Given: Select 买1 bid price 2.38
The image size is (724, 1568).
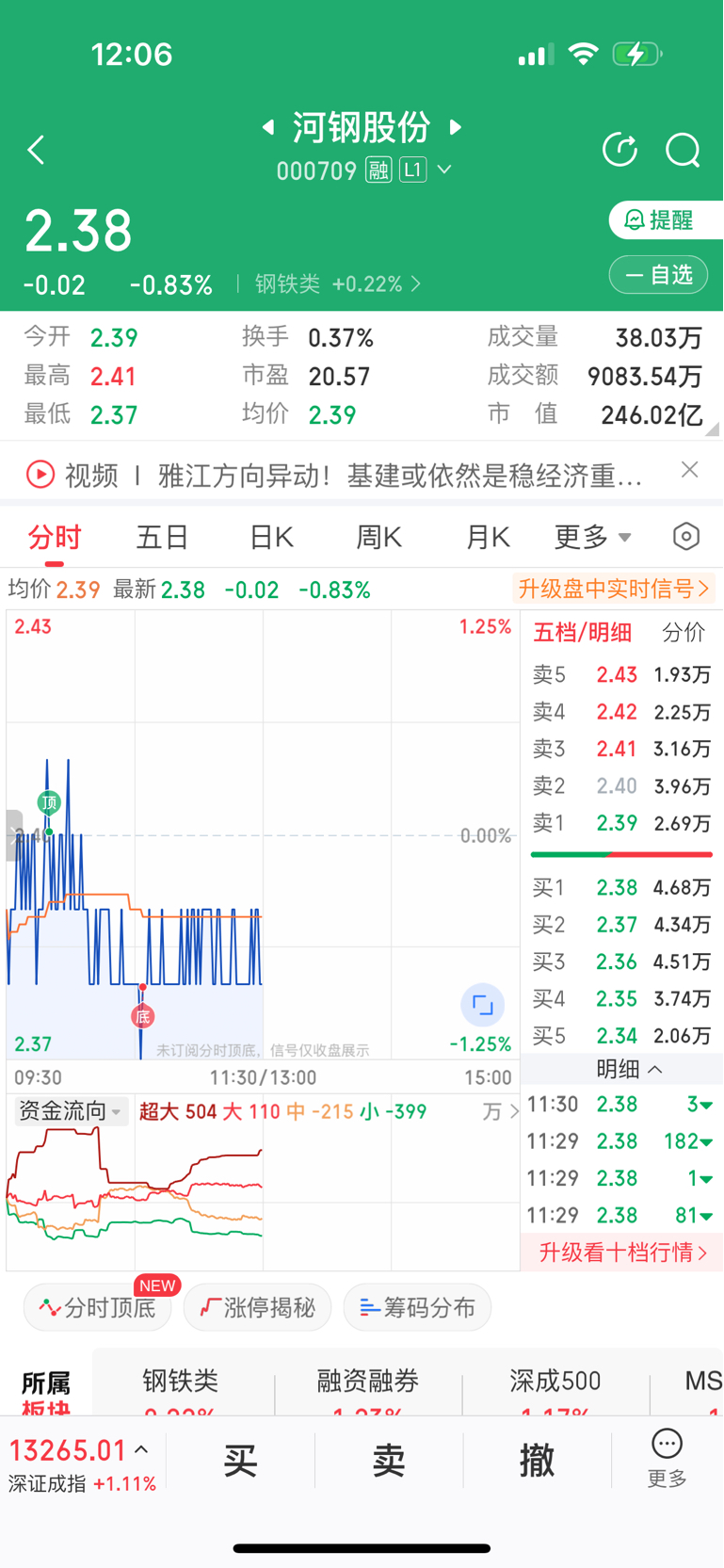Looking at the screenshot, I should point(621,887).
